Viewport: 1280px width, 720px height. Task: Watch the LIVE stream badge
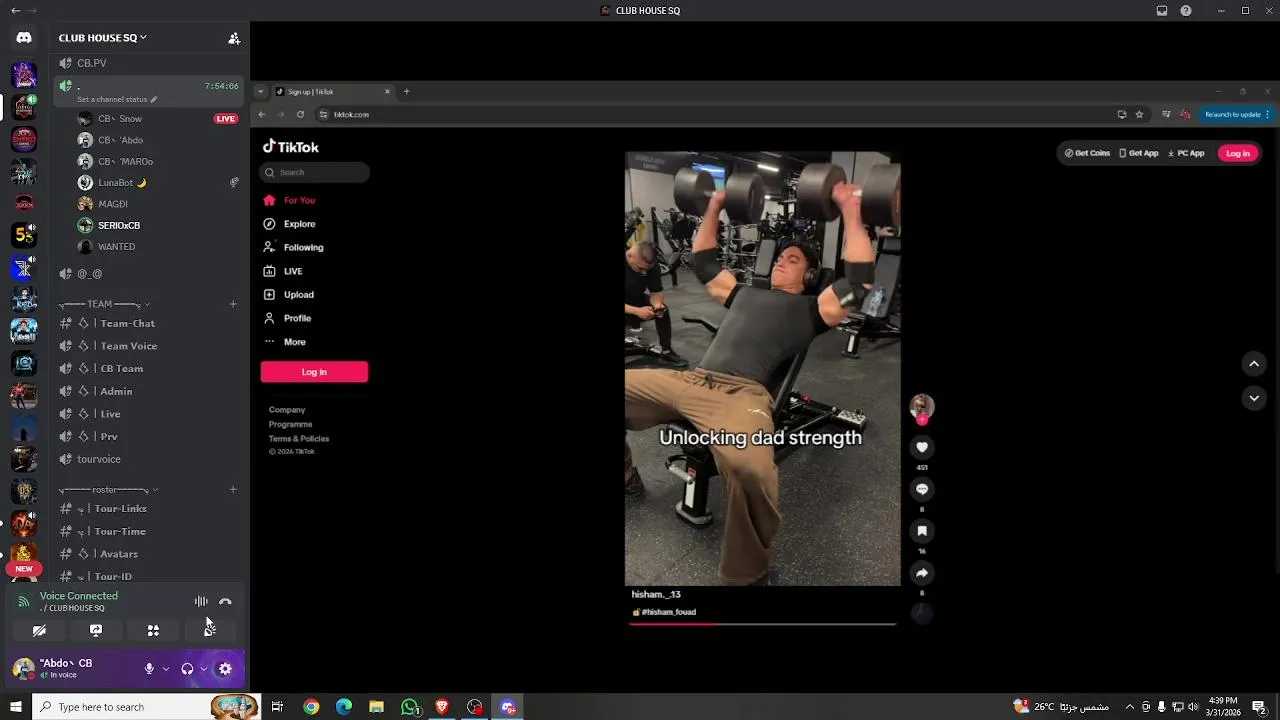[x=226, y=119]
